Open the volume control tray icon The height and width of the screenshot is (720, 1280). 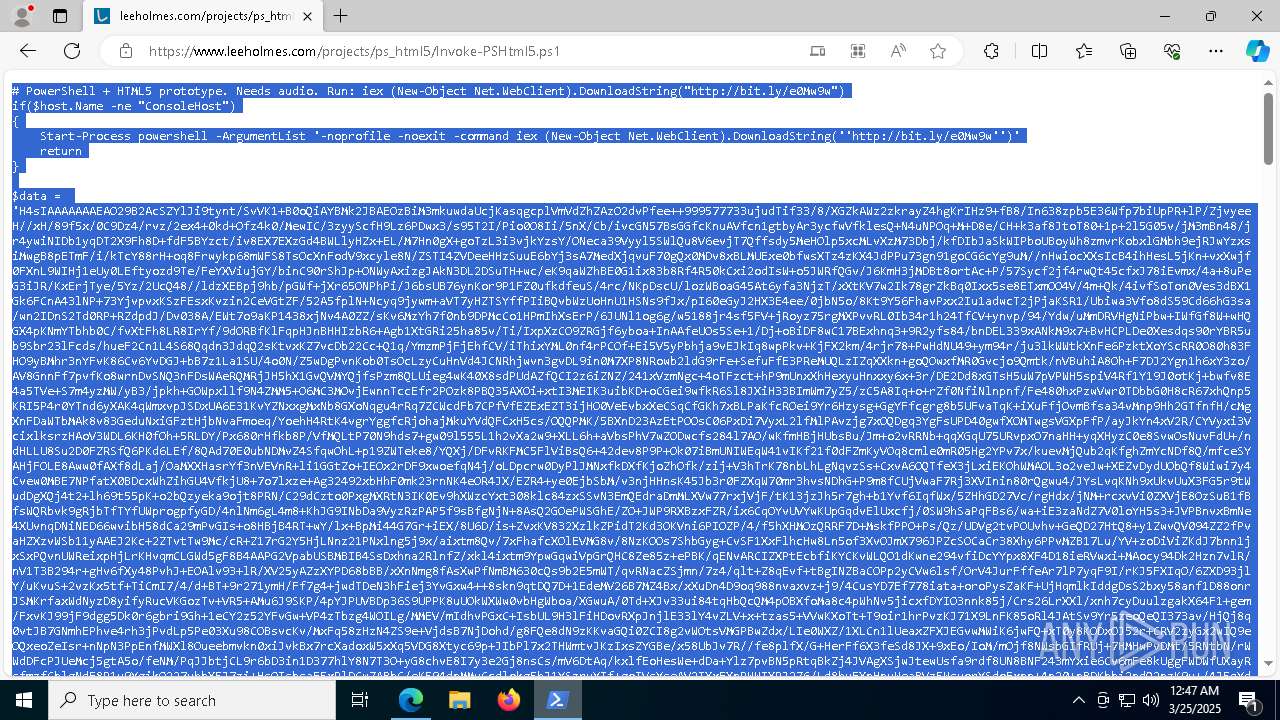point(1153,701)
